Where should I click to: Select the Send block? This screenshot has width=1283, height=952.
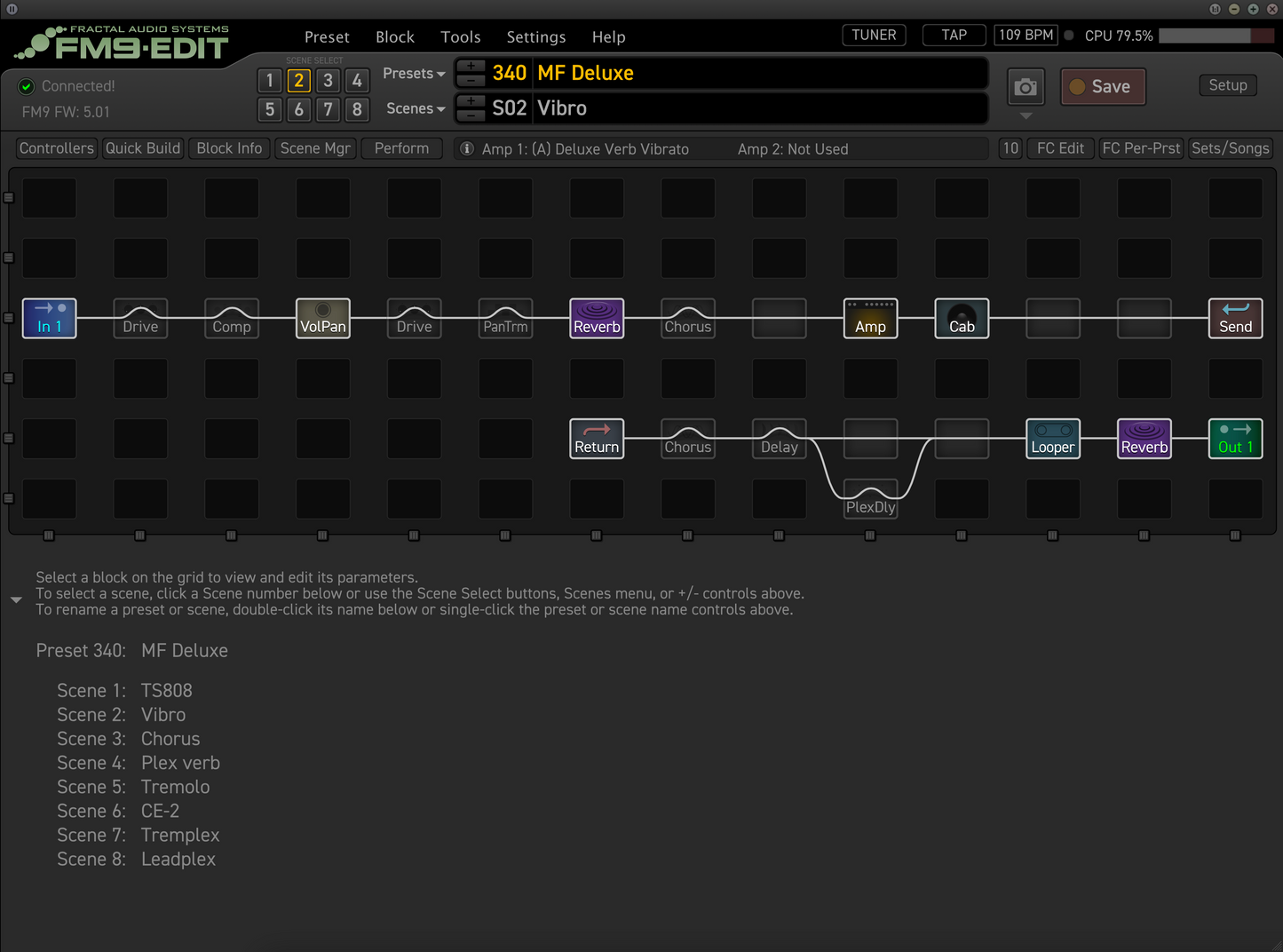[1236, 318]
